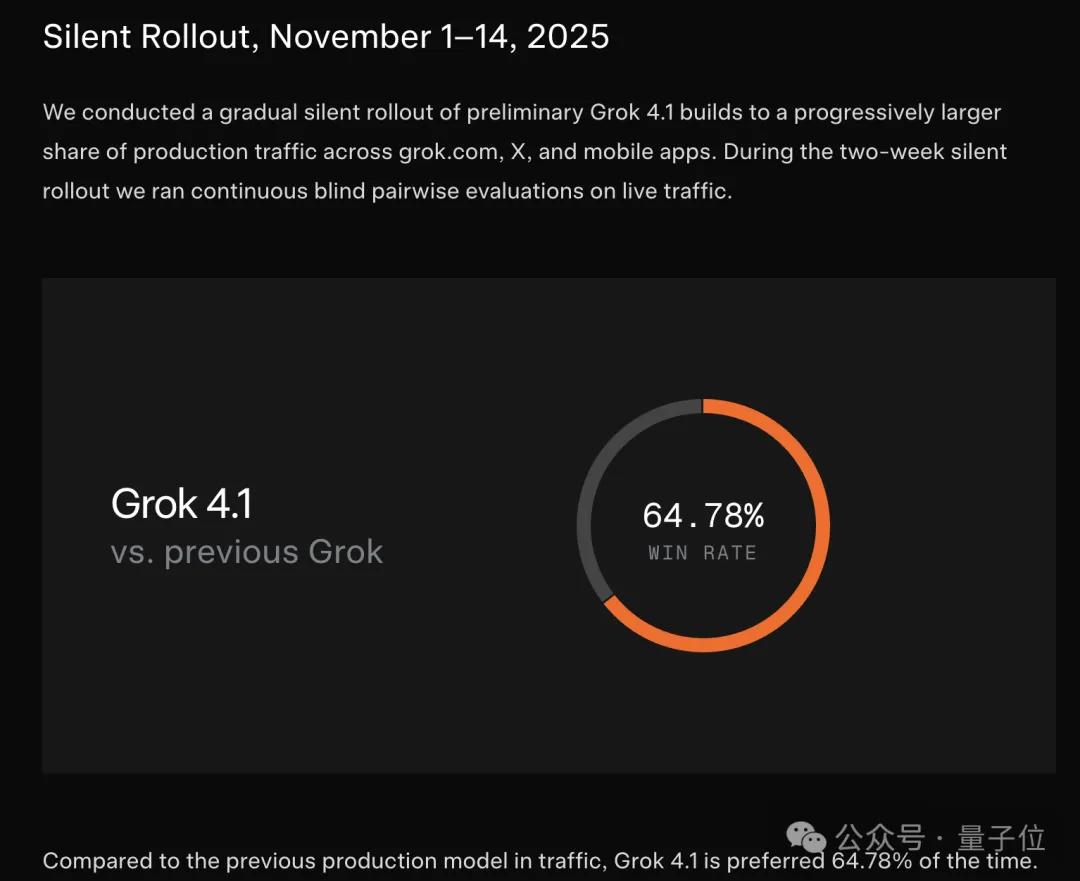Click the word 'Silent' in the heading
This screenshot has width=1080, height=881.
[91, 37]
